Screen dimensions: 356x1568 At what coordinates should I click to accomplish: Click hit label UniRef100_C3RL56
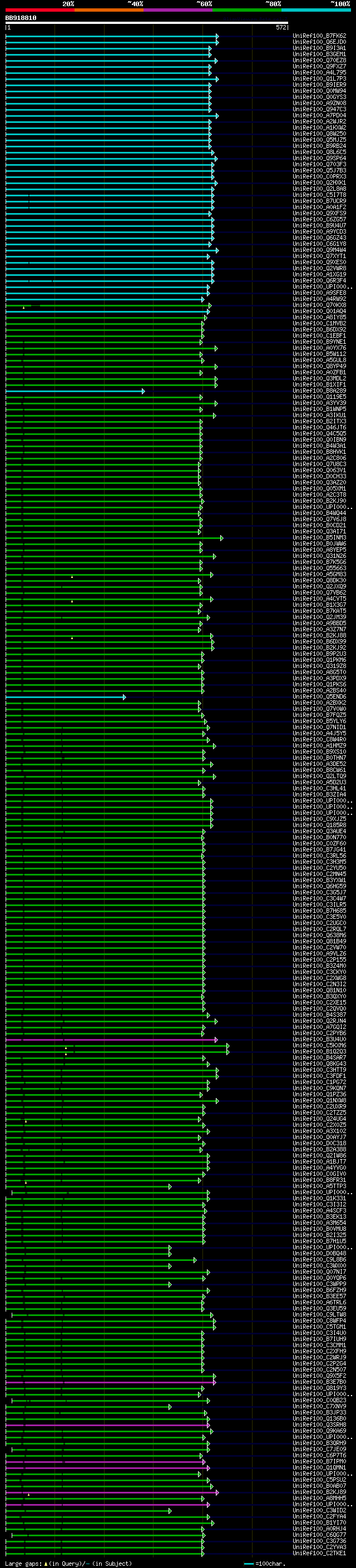319,856
